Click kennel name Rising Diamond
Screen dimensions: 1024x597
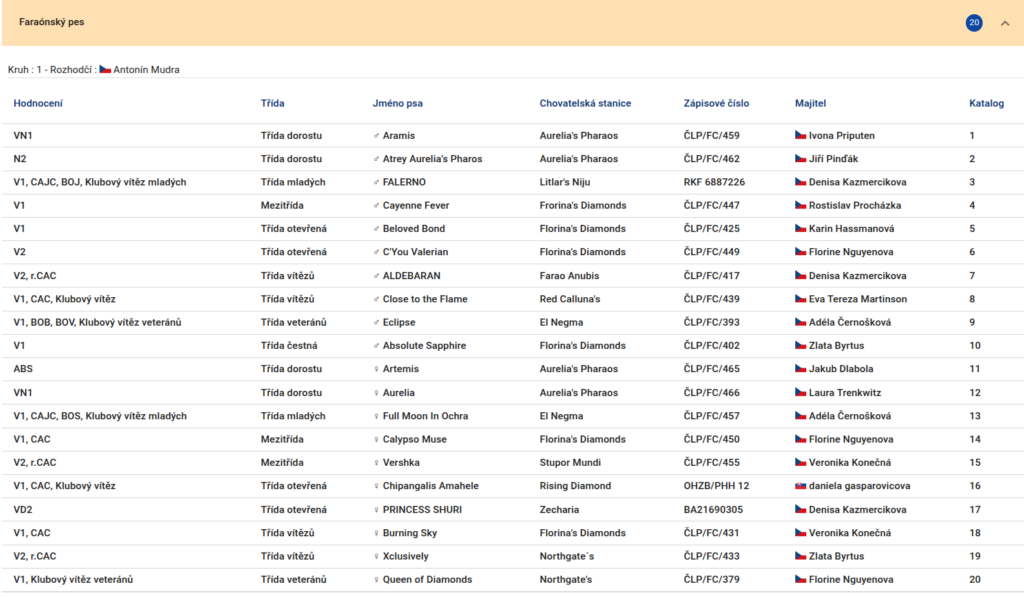(x=575, y=486)
